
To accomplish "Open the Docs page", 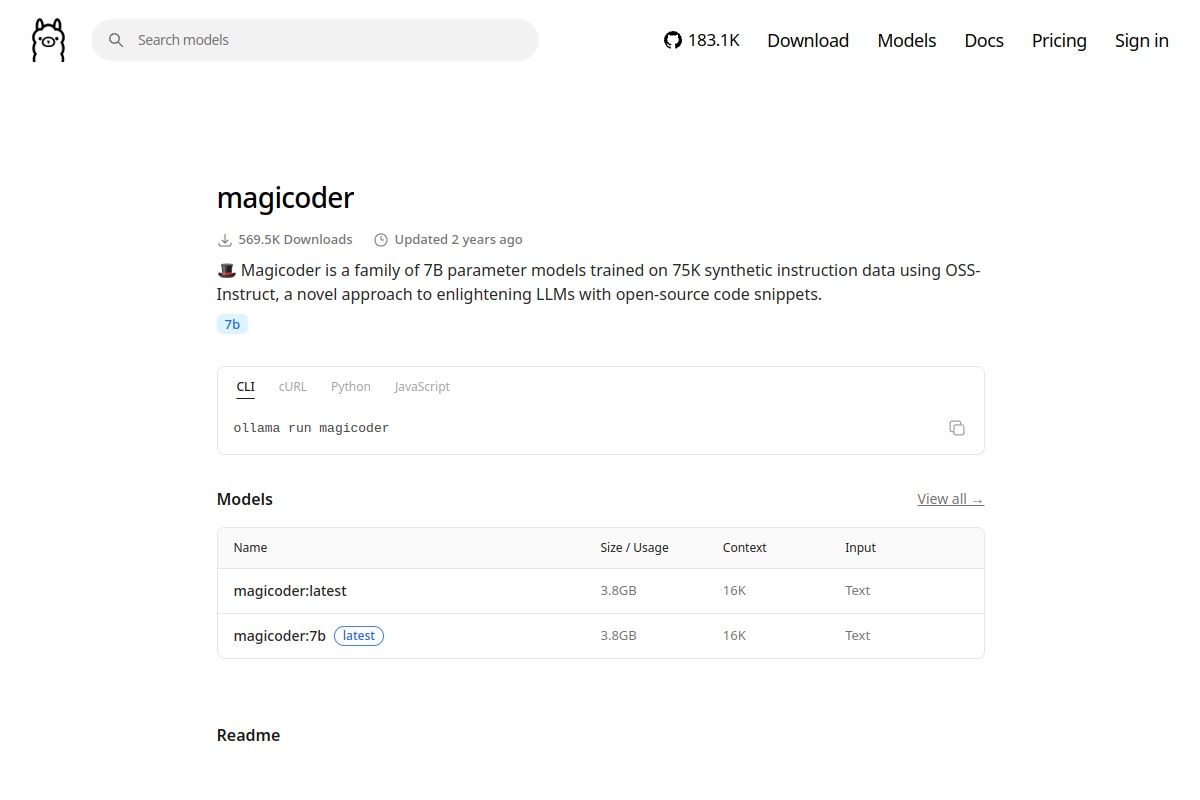I will tap(984, 40).
